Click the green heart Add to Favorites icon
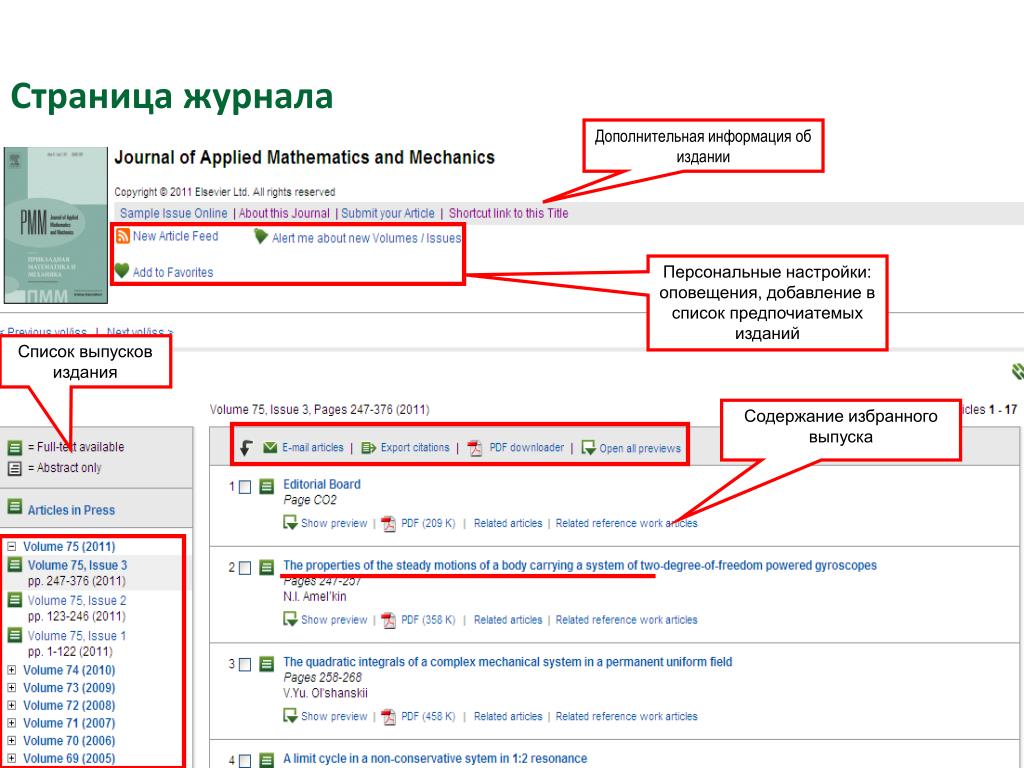1024x768 pixels. click(x=121, y=270)
